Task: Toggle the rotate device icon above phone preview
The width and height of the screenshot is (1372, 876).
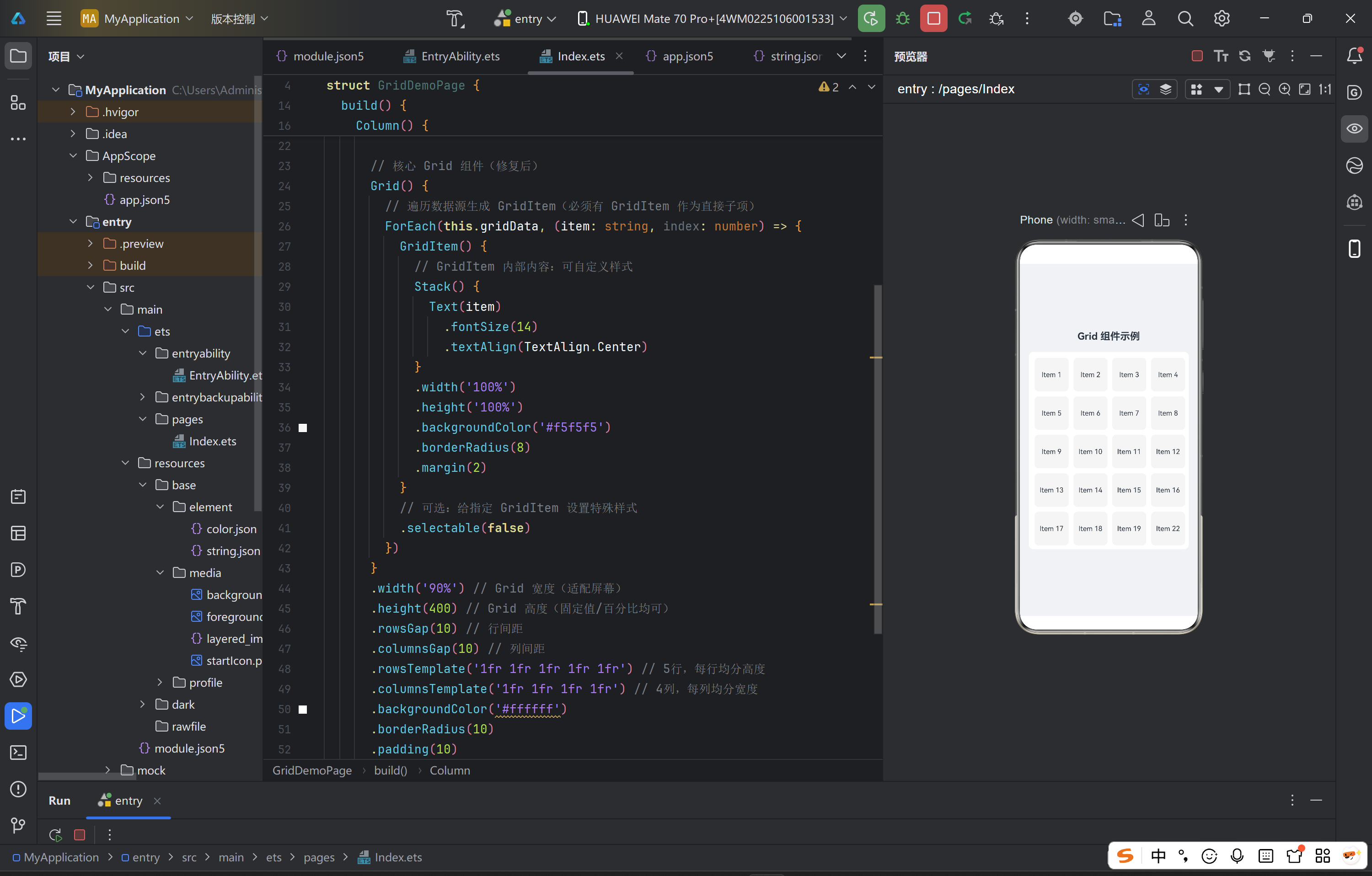Action: point(1162,220)
